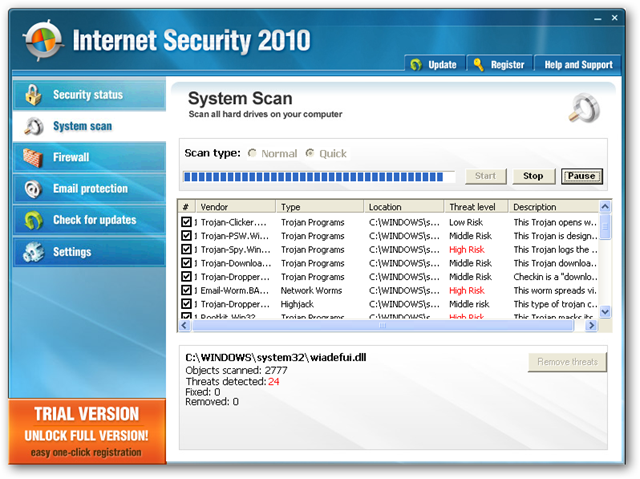The image size is (640, 479).
Task: Click the Windows shield logo in the header
Action: tap(43, 40)
